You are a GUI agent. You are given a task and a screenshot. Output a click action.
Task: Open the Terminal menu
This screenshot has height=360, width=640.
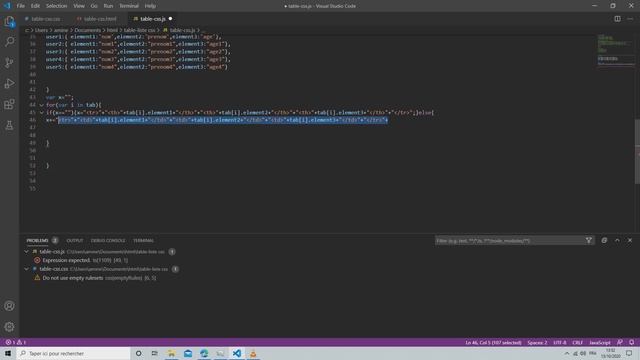pyautogui.click(x=129, y=6)
